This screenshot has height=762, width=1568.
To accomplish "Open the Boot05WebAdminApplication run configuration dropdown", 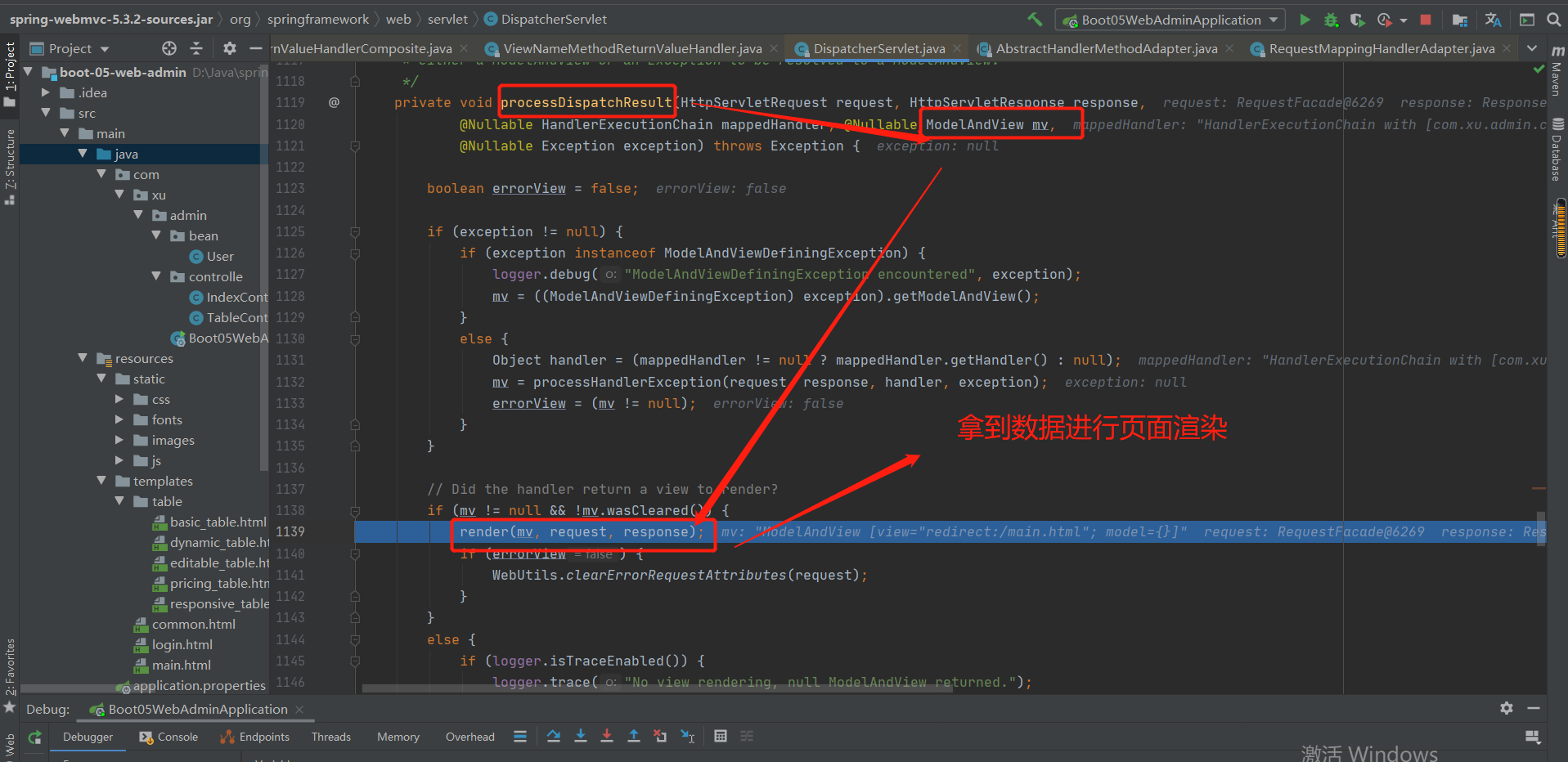I will click(x=1170, y=20).
